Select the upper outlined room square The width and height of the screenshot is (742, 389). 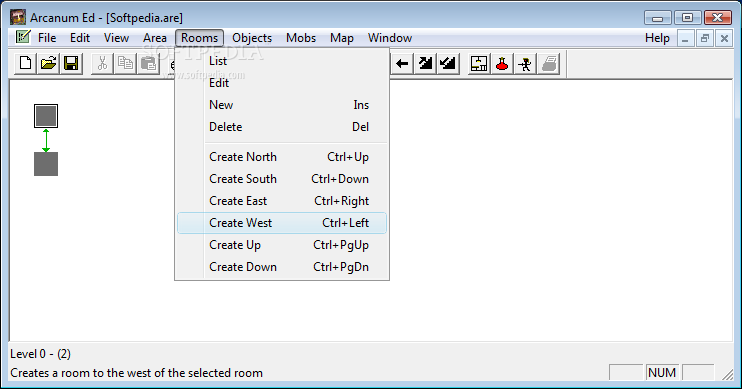[x=46, y=116]
